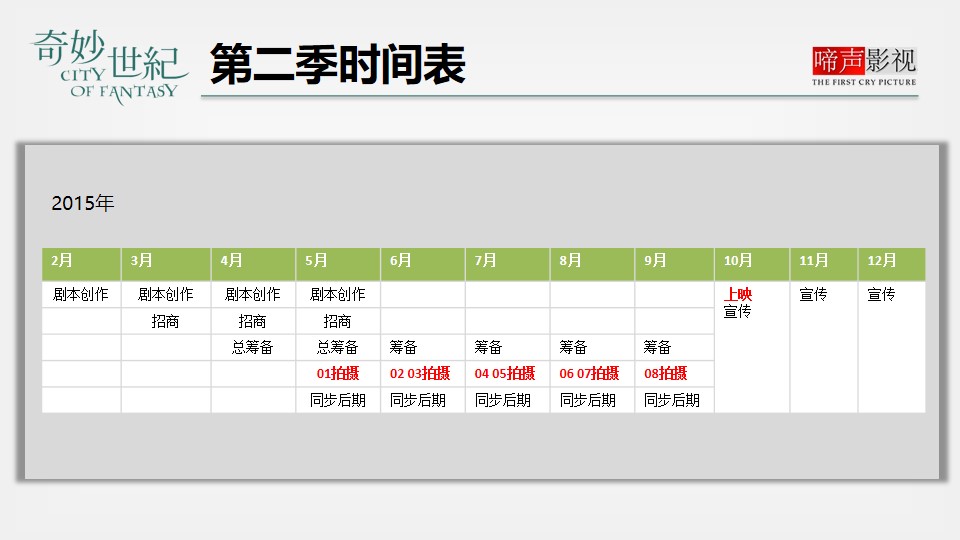Screen dimensions: 960x540
Task: Select 总筹备 cell in the 5月 column
Action: 338,347
